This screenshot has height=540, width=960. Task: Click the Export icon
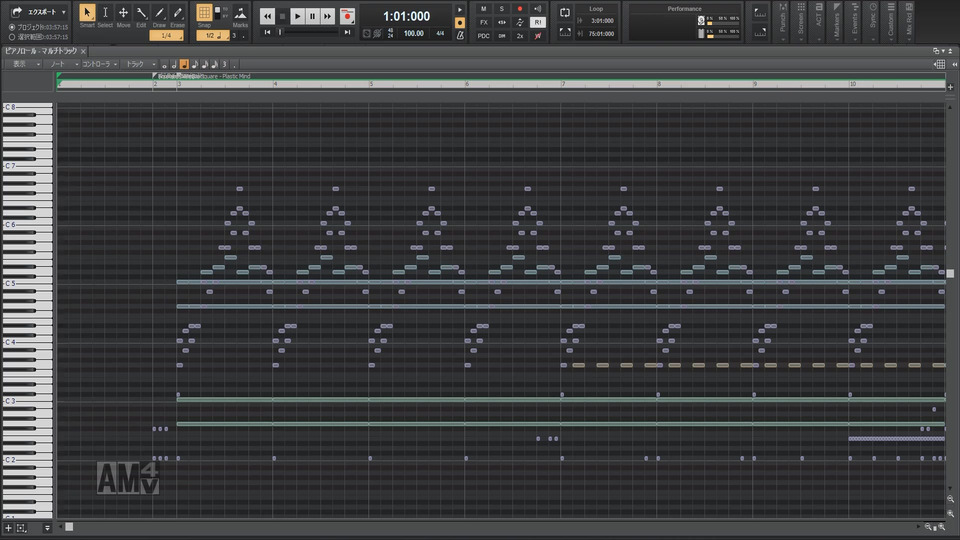[17, 12]
